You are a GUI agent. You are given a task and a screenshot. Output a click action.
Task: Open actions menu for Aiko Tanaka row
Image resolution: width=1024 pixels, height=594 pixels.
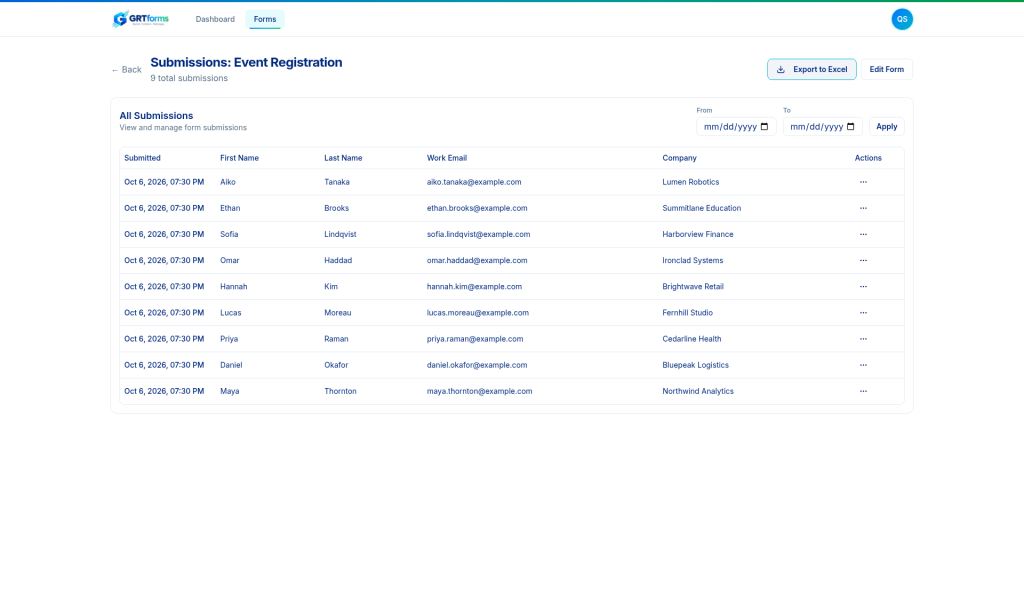coord(863,182)
